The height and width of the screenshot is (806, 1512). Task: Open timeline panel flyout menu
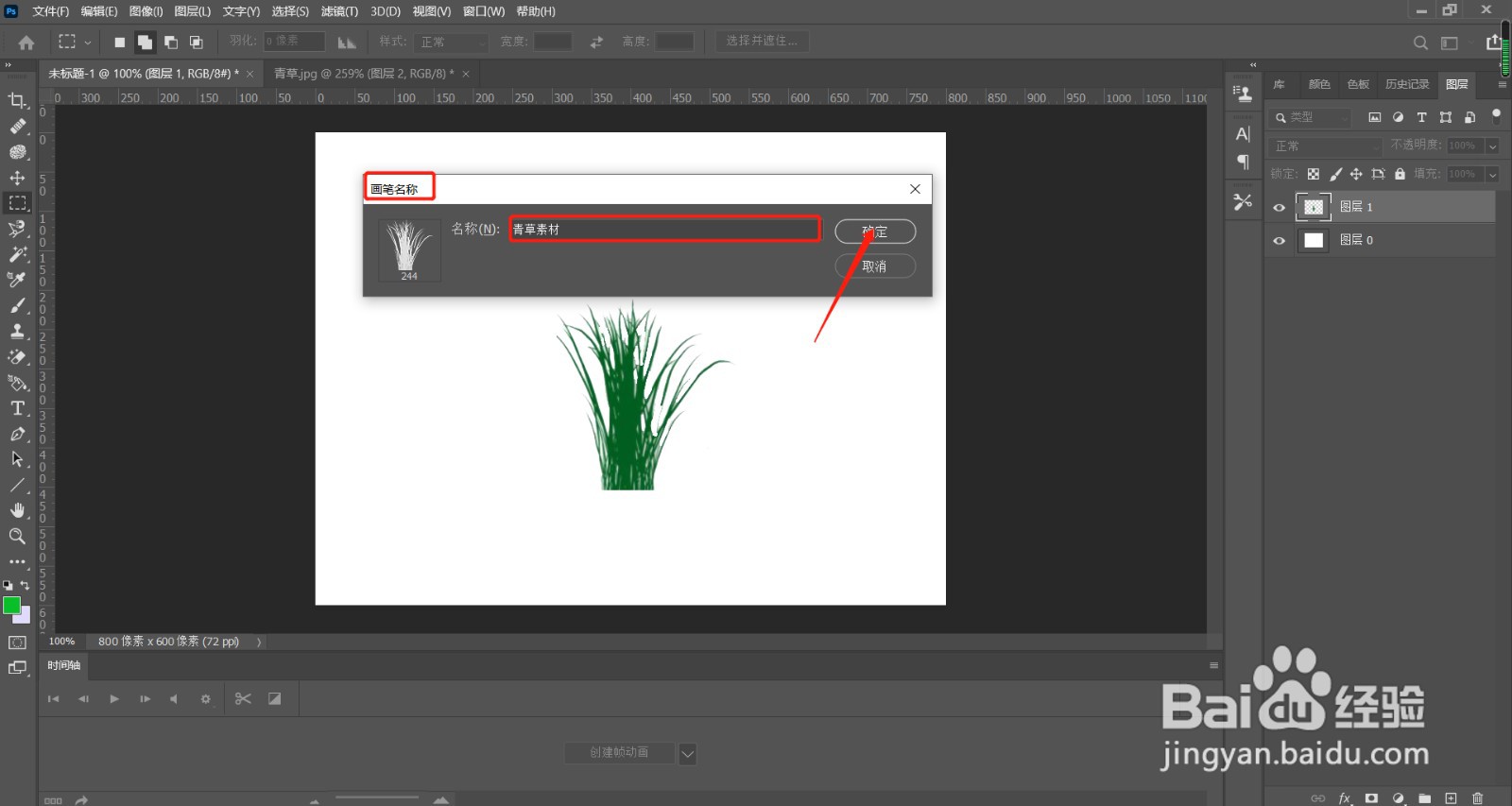[x=1213, y=665]
